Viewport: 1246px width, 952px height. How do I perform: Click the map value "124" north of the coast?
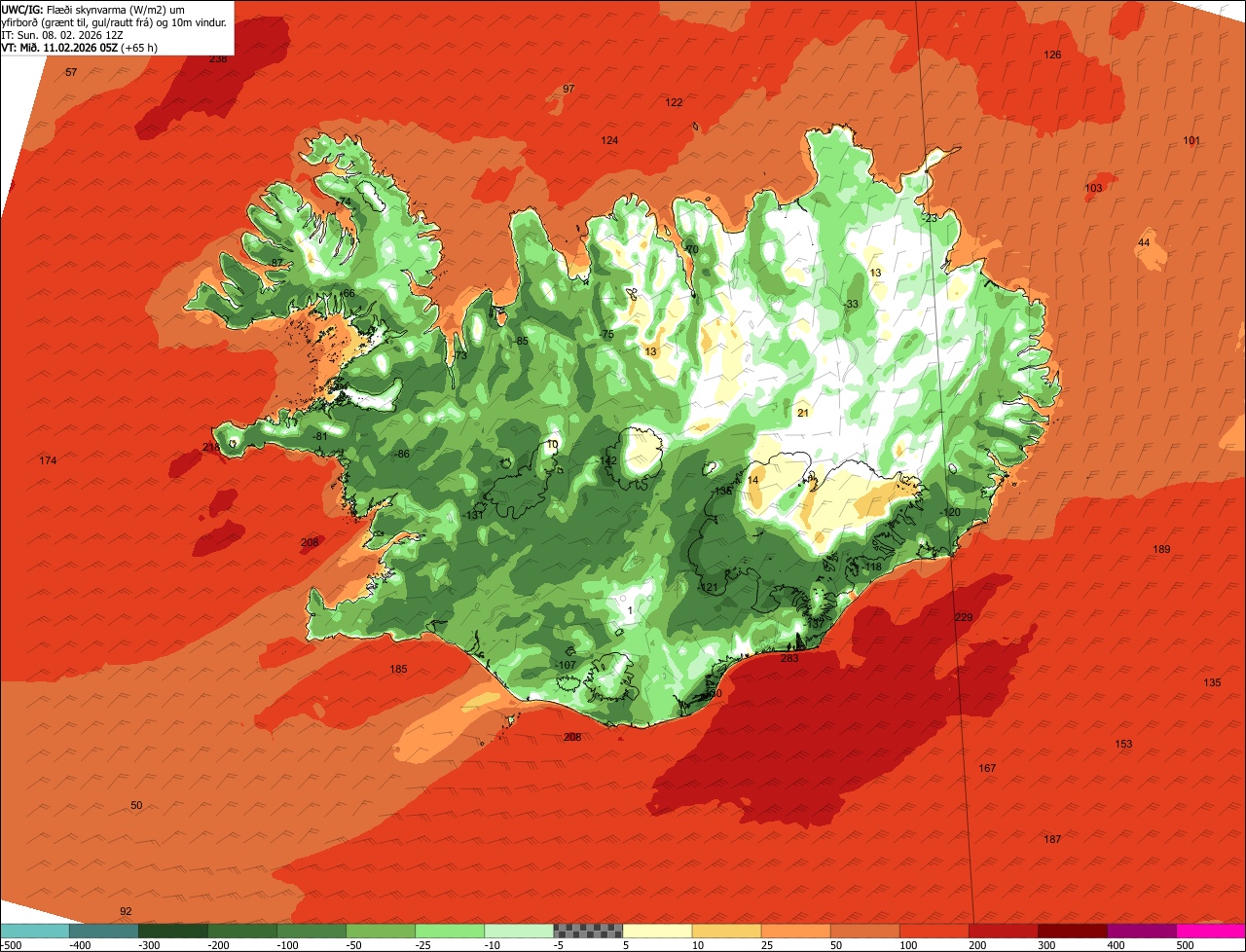coord(609,141)
